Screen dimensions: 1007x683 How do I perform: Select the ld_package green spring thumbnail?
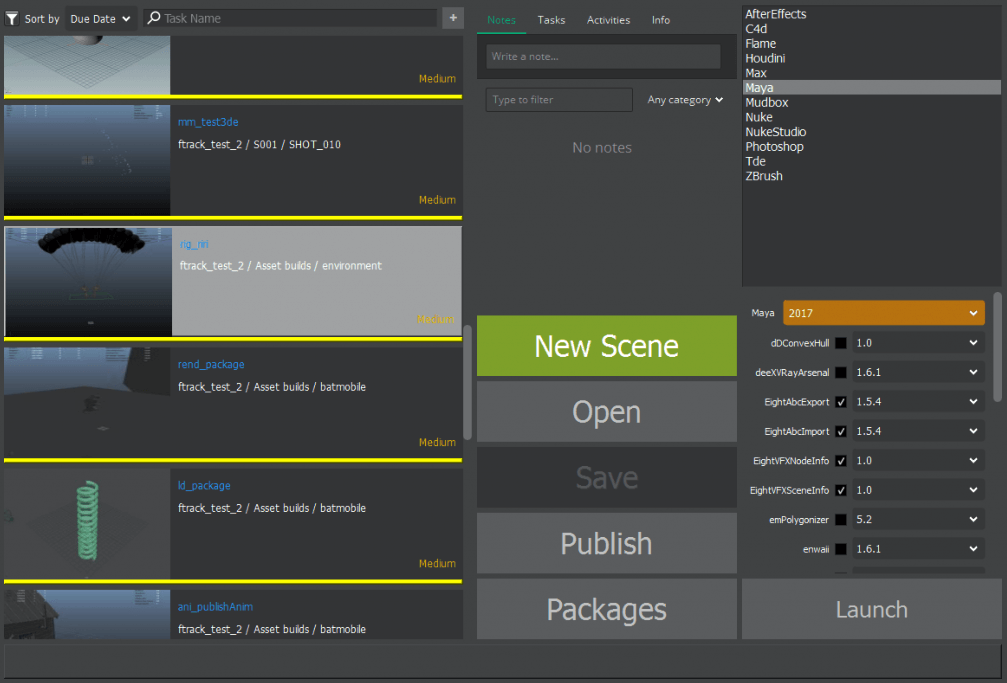[x=87, y=524]
